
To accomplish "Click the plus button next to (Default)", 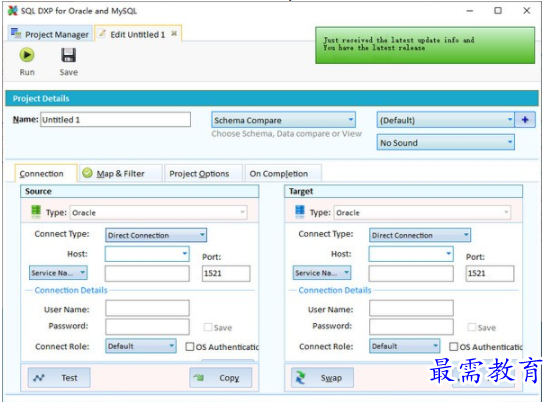I will click(x=525, y=120).
